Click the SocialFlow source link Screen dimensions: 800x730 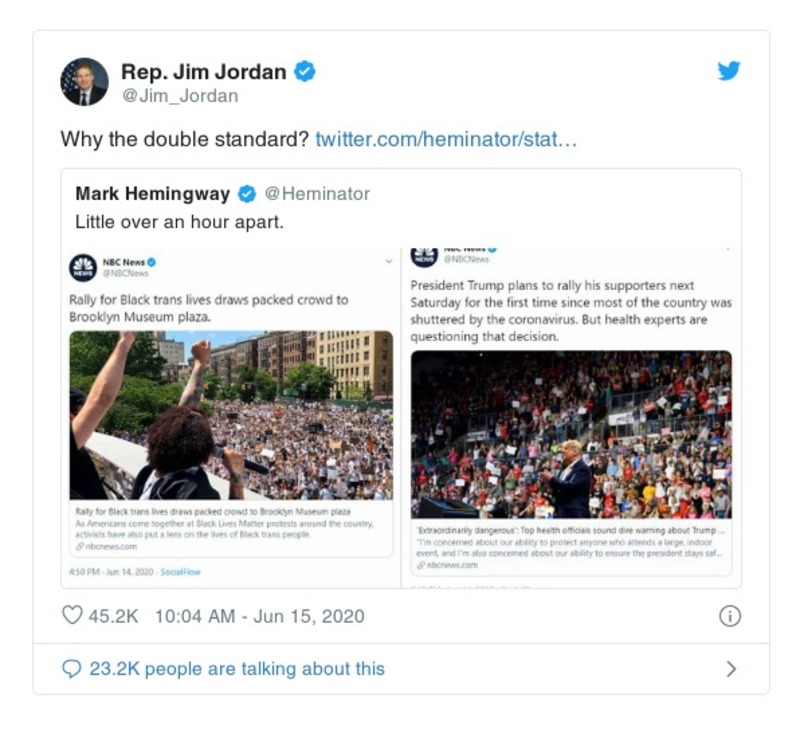point(180,572)
